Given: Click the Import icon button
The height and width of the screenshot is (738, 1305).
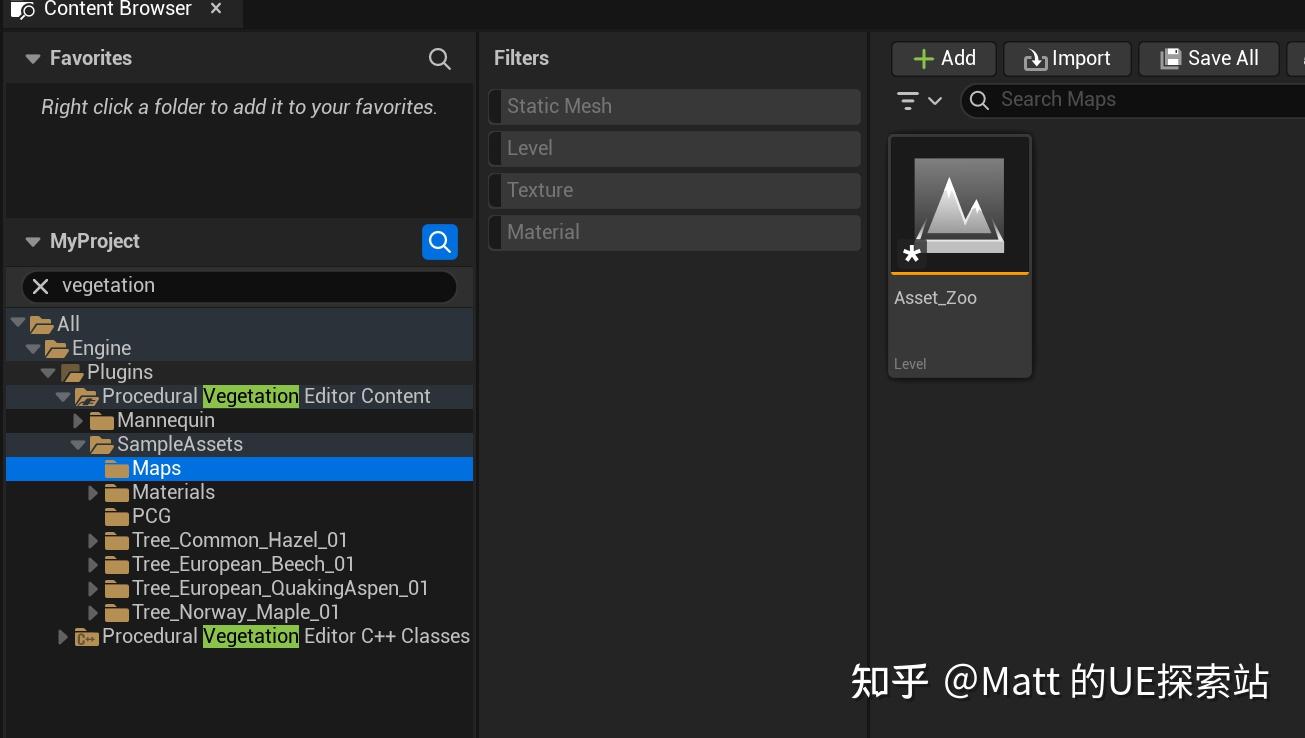Looking at the screenshot, I should (1037, 58).
